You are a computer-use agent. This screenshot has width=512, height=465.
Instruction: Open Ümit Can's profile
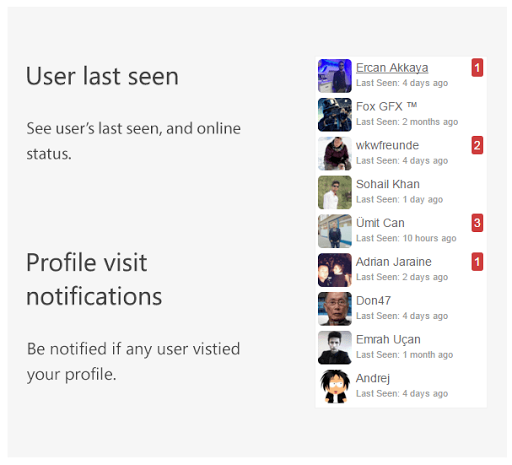point(380,223)
